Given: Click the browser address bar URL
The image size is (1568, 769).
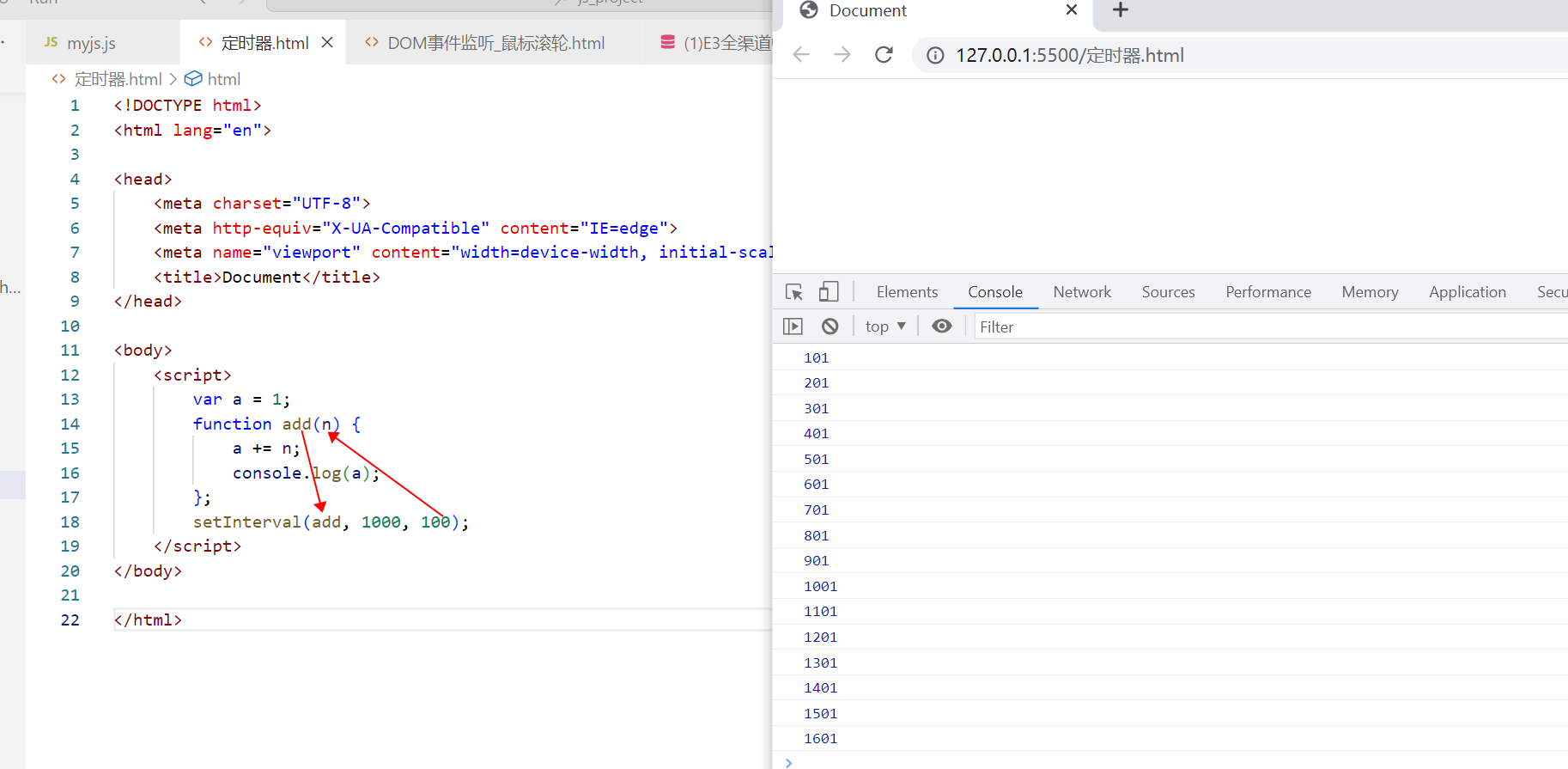Looking at the screenshot, I should click(x=1070, y=56).
